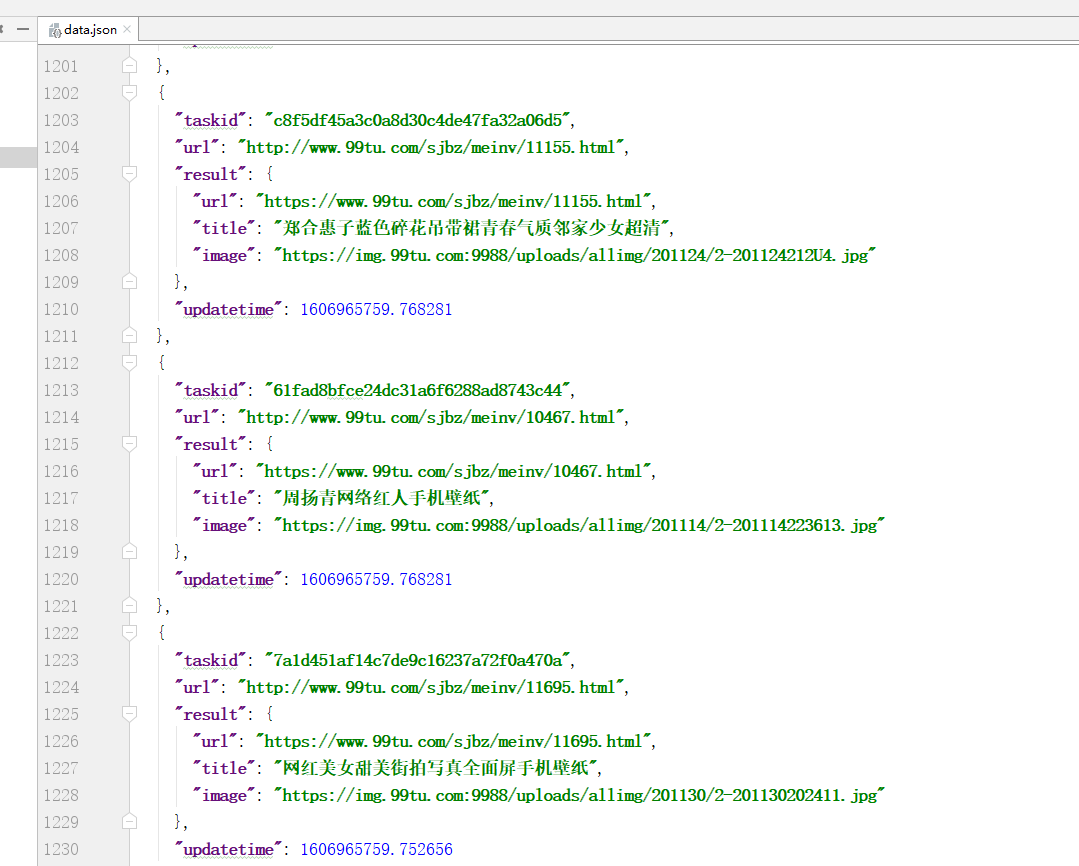The height and width of the screenshot is (866, 1079).
Task: Collapse the object starting at line 1202
Action: click(x=129, y=92)
